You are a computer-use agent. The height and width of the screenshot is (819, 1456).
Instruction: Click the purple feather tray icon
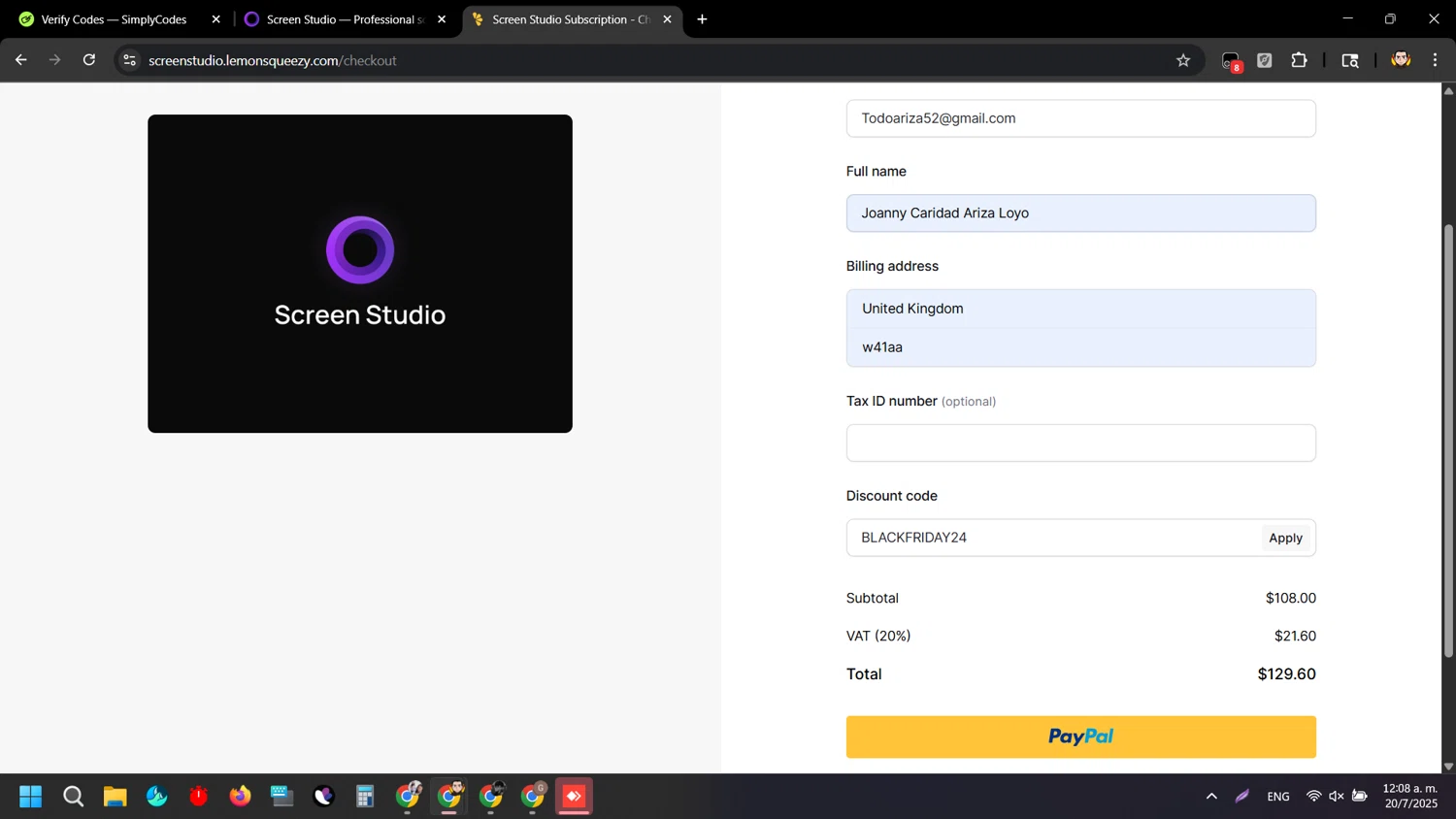1241,797
